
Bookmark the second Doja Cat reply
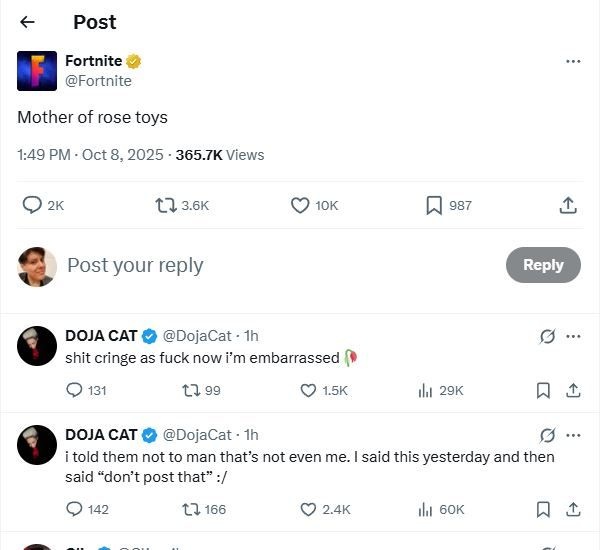pyautogui.click(x=543, y=509)
